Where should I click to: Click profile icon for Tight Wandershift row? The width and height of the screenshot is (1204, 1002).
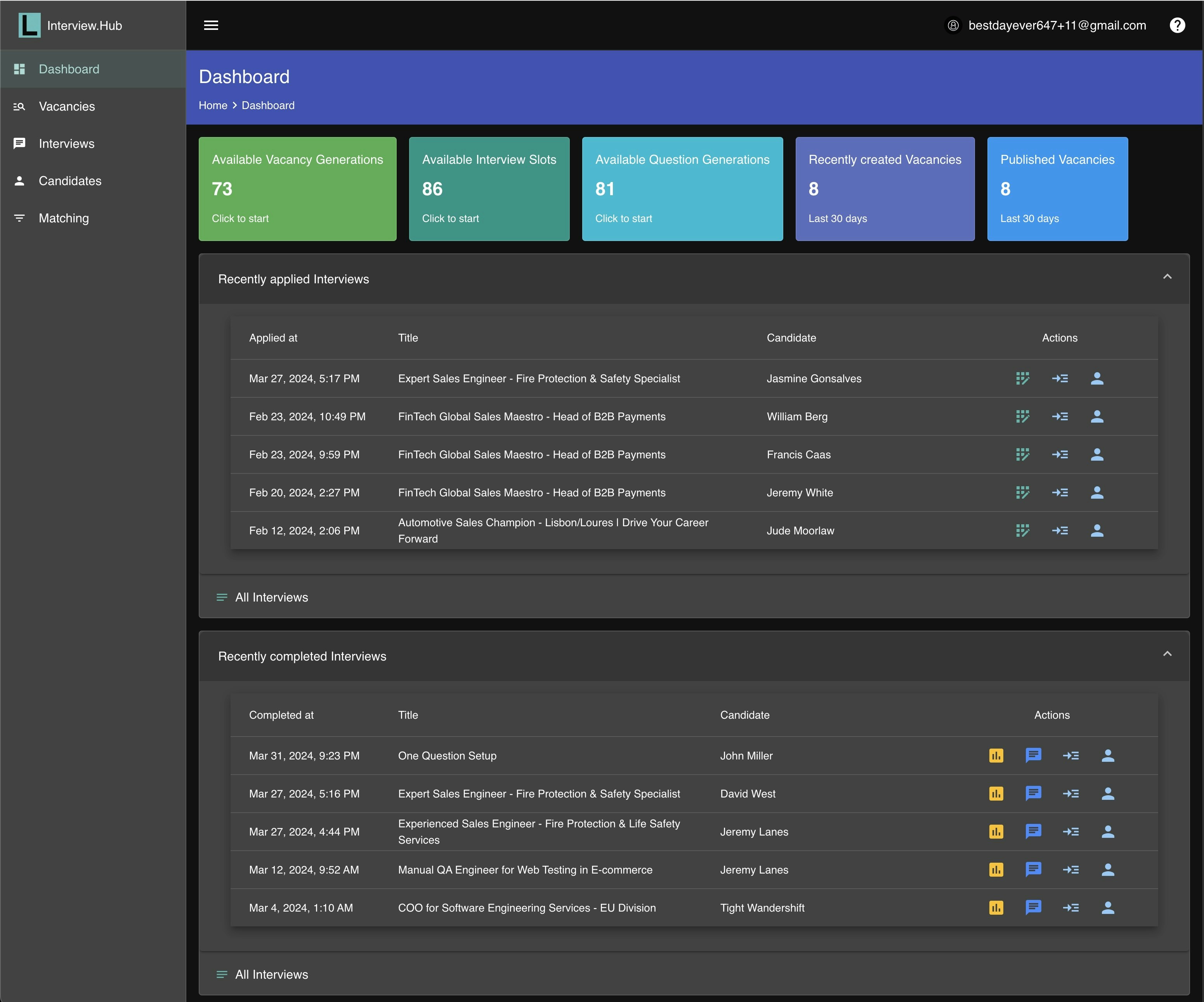[1108, 907]
